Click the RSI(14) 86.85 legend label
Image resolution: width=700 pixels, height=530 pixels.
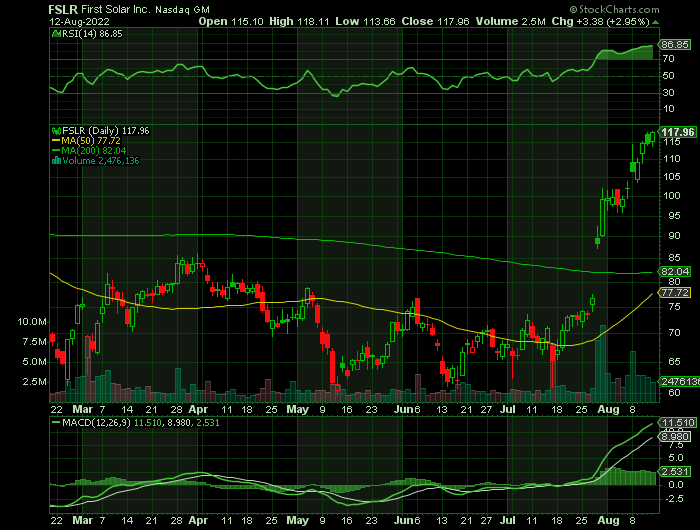point(92,33)
